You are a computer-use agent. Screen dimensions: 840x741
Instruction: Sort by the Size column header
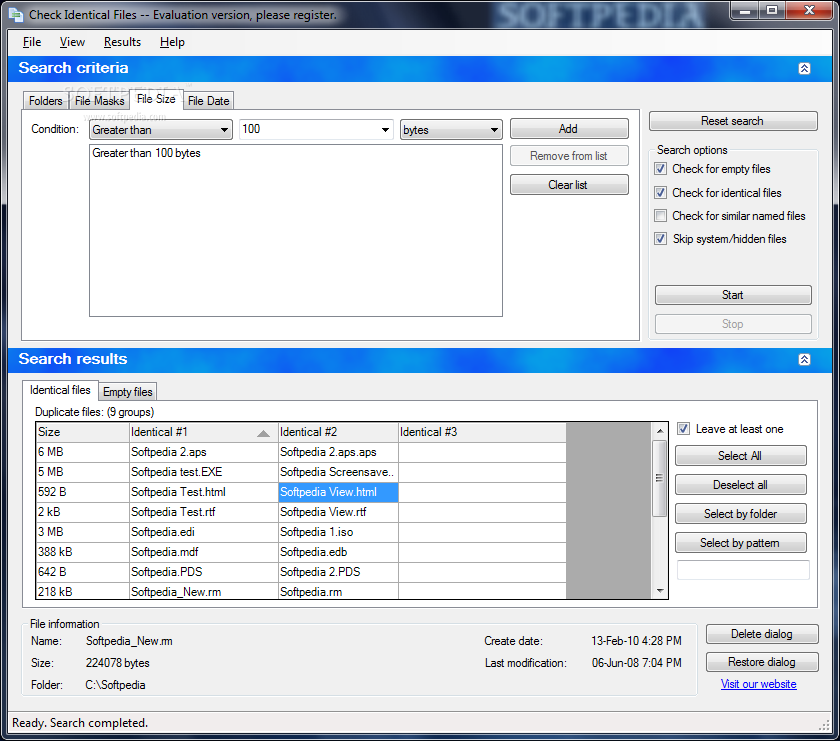(82, 432)
